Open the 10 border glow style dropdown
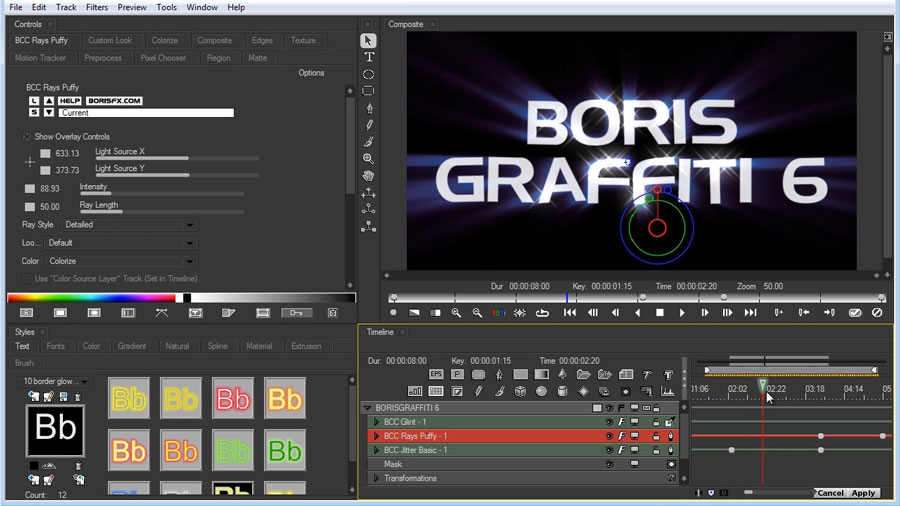 coord(56,382)
